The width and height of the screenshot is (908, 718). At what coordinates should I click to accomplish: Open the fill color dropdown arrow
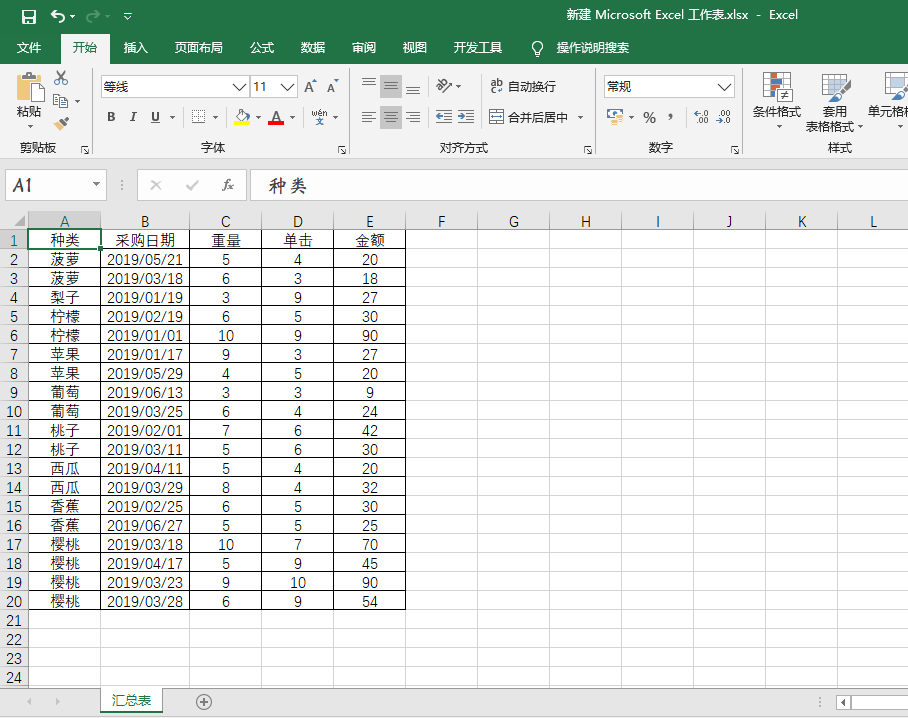(258, 118)
